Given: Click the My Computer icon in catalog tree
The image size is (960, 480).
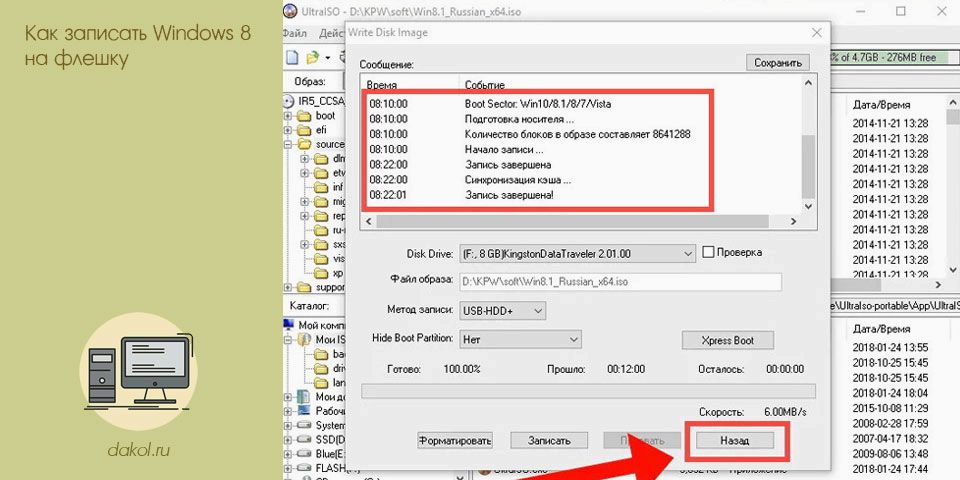Looking at the screenshot, I should click(x=290, y=325).
